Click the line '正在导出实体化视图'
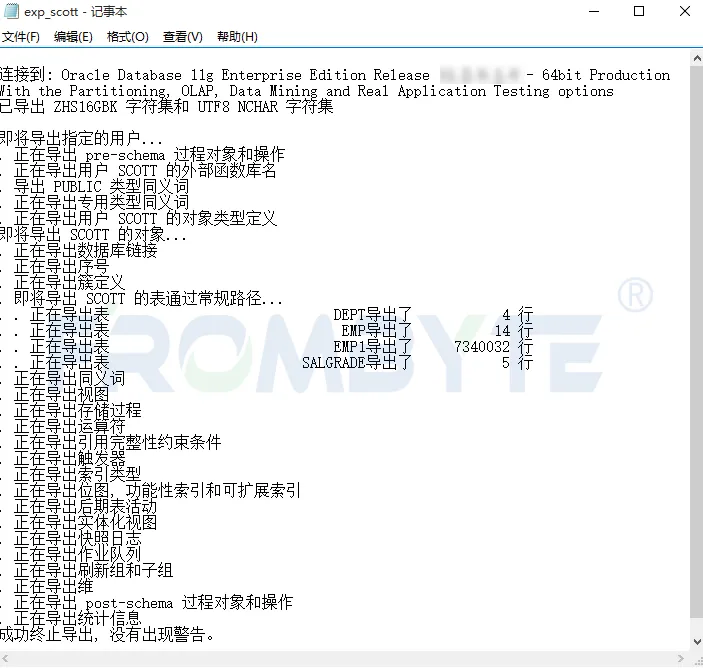 (x=85, y=523)
